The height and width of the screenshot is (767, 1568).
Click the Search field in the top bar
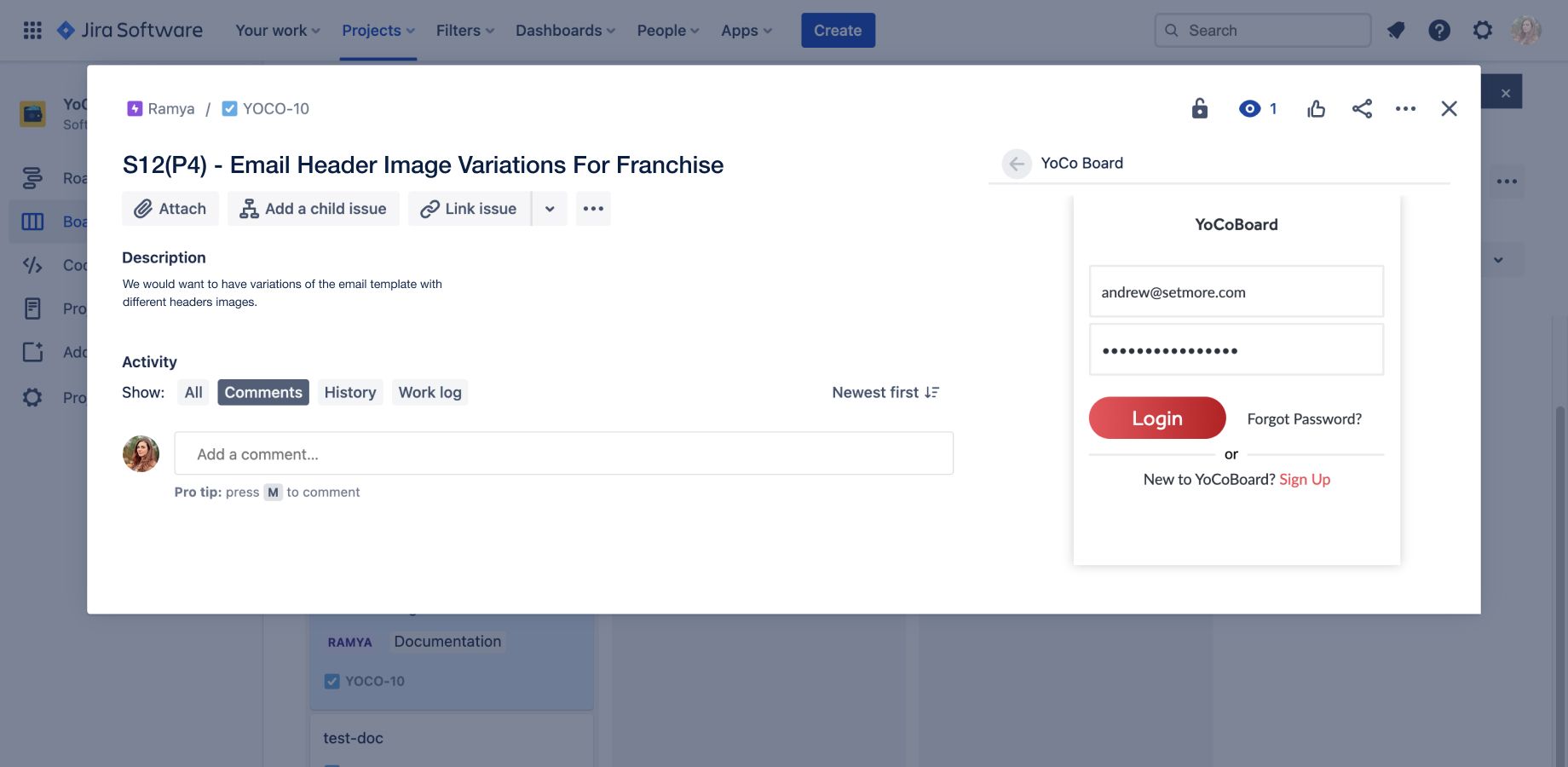1263,31
